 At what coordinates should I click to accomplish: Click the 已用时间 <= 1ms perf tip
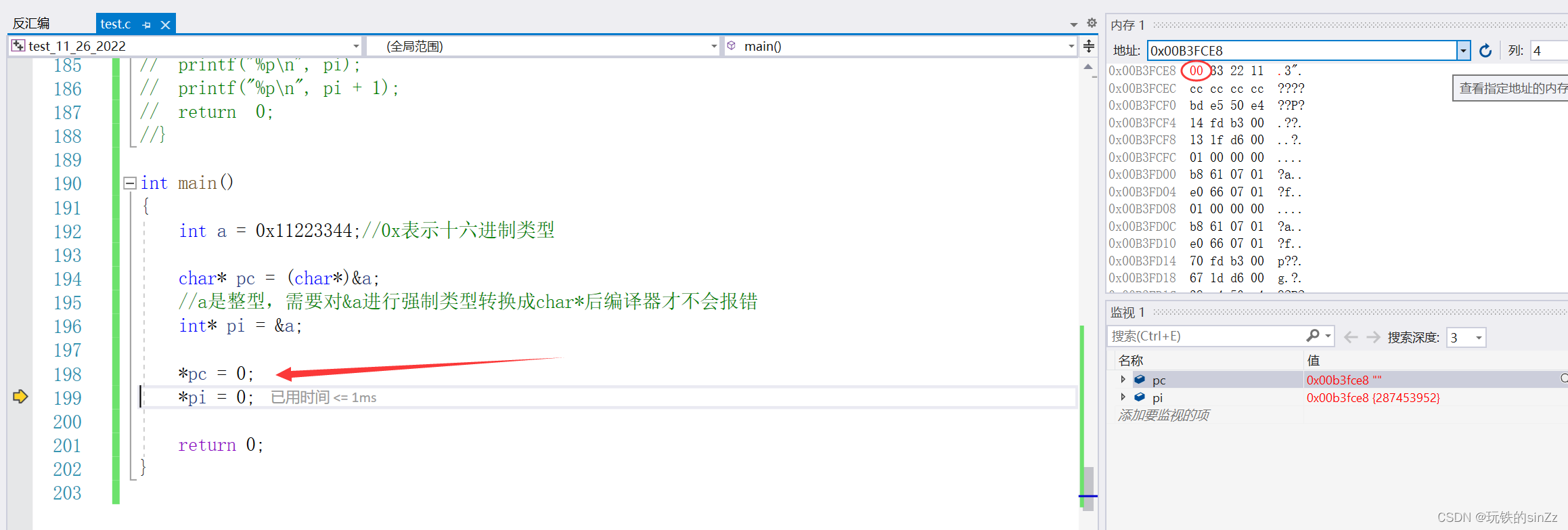pyautogui.click(x=323, y=397)
